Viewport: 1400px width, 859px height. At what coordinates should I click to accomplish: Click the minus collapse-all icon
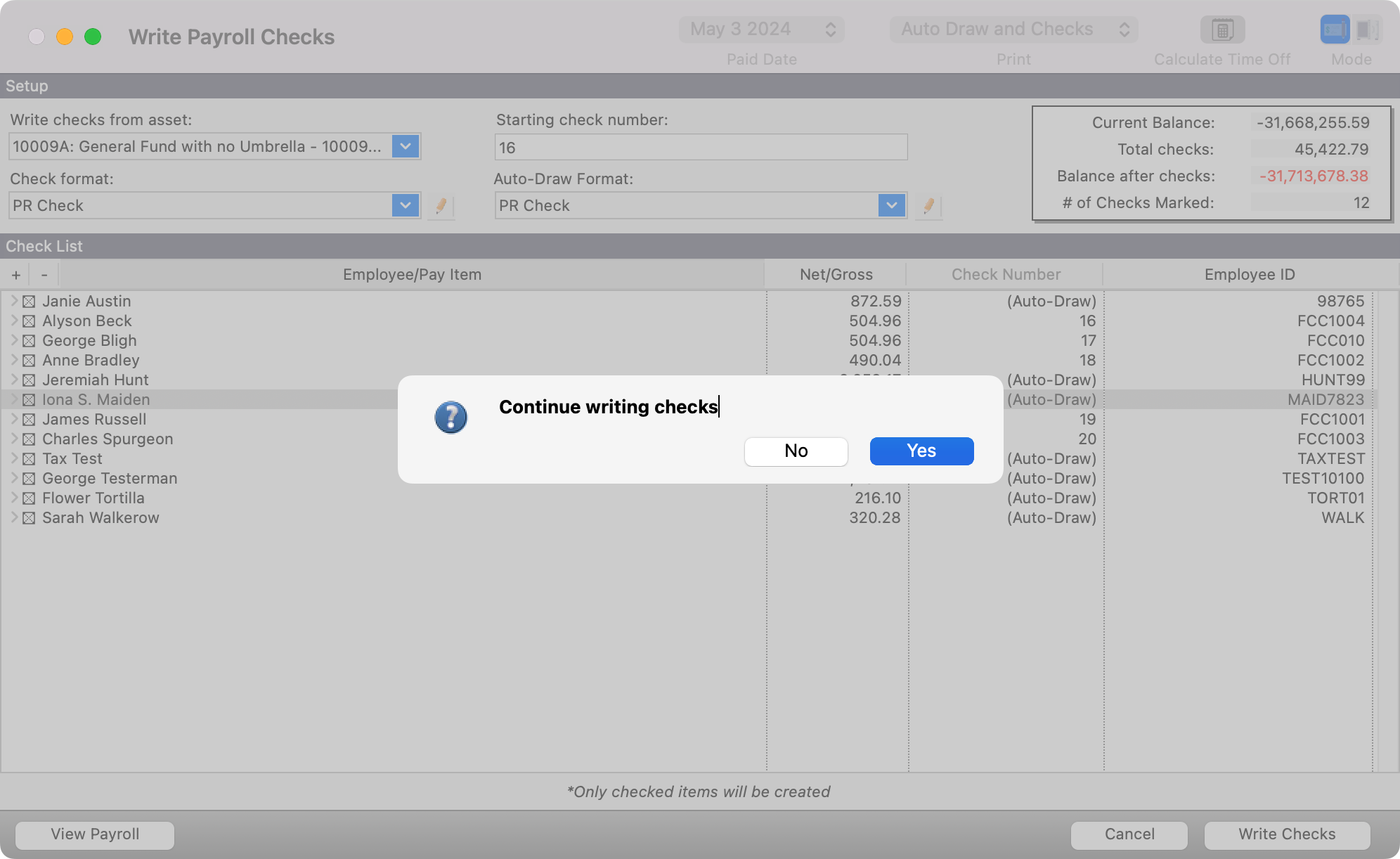[x=44, y=275]
